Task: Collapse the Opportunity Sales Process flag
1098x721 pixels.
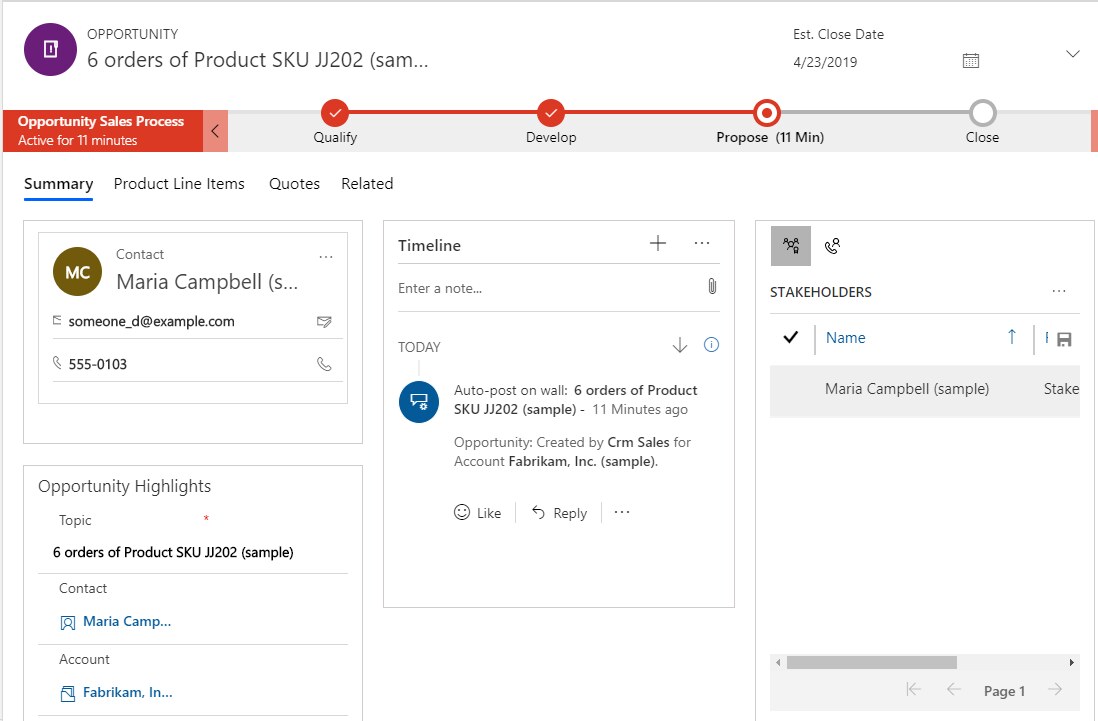Action: pyautogui.click(x=215, y=130)
